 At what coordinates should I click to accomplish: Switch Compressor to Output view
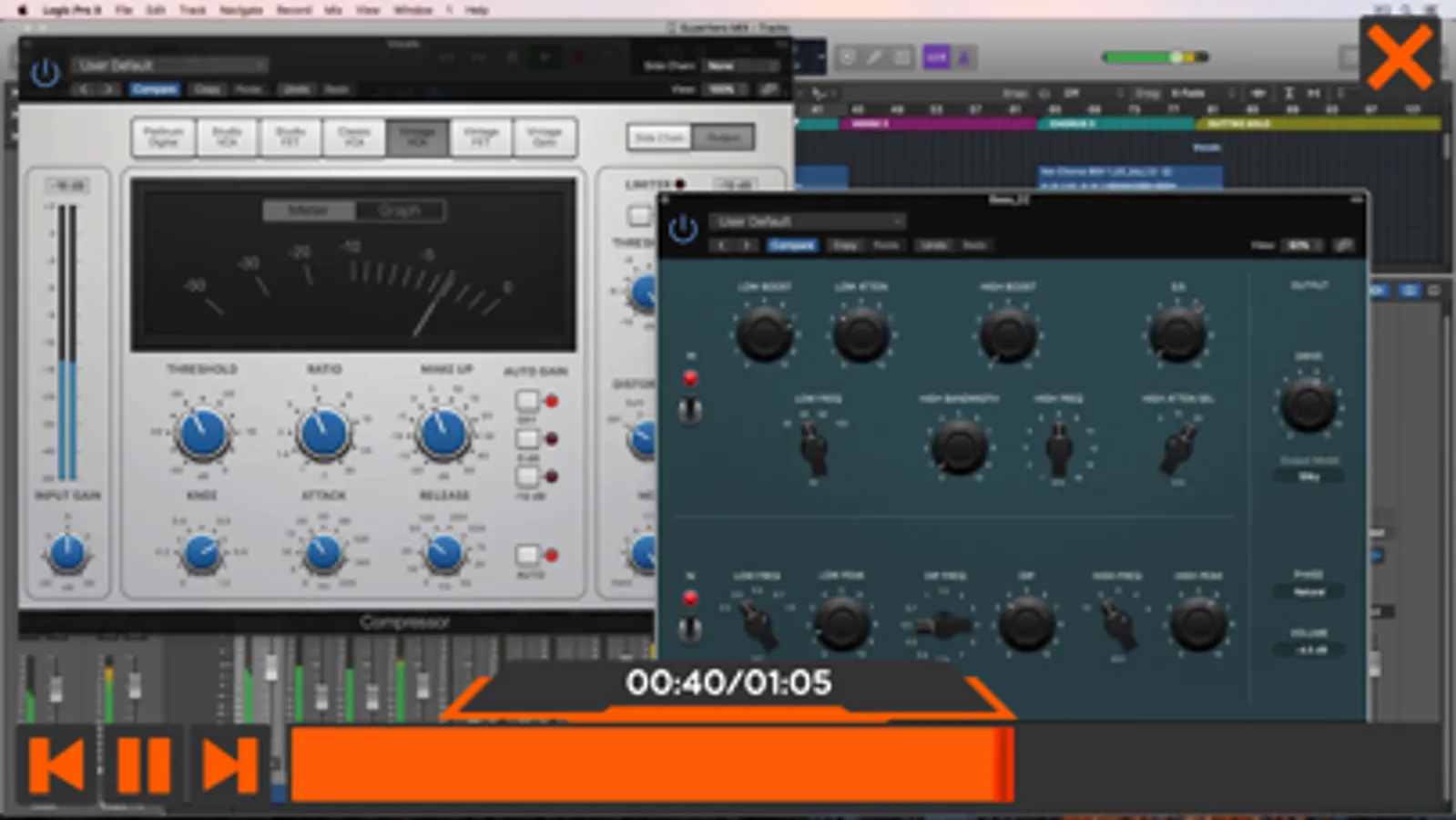723,138
